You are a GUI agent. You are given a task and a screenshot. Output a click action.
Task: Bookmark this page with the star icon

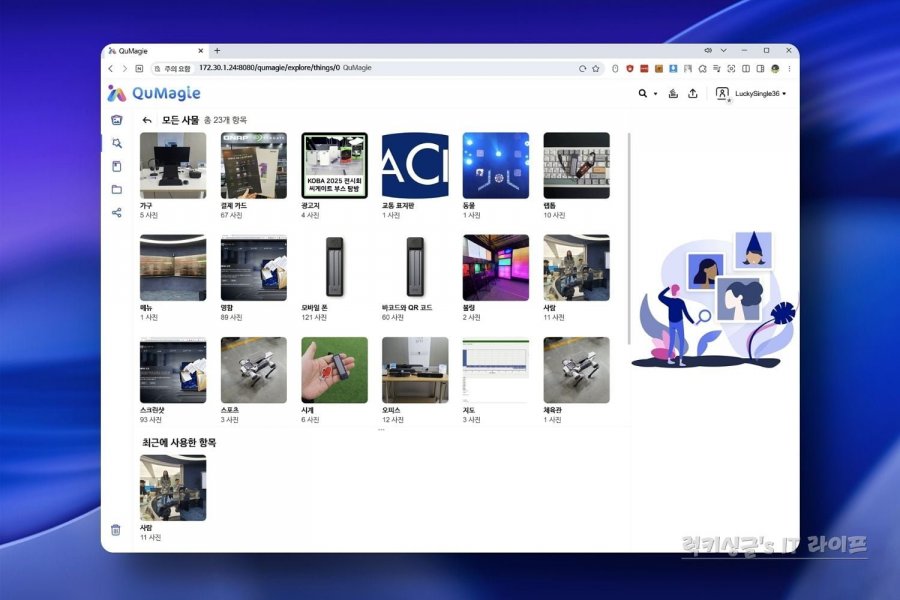[596, 68]
